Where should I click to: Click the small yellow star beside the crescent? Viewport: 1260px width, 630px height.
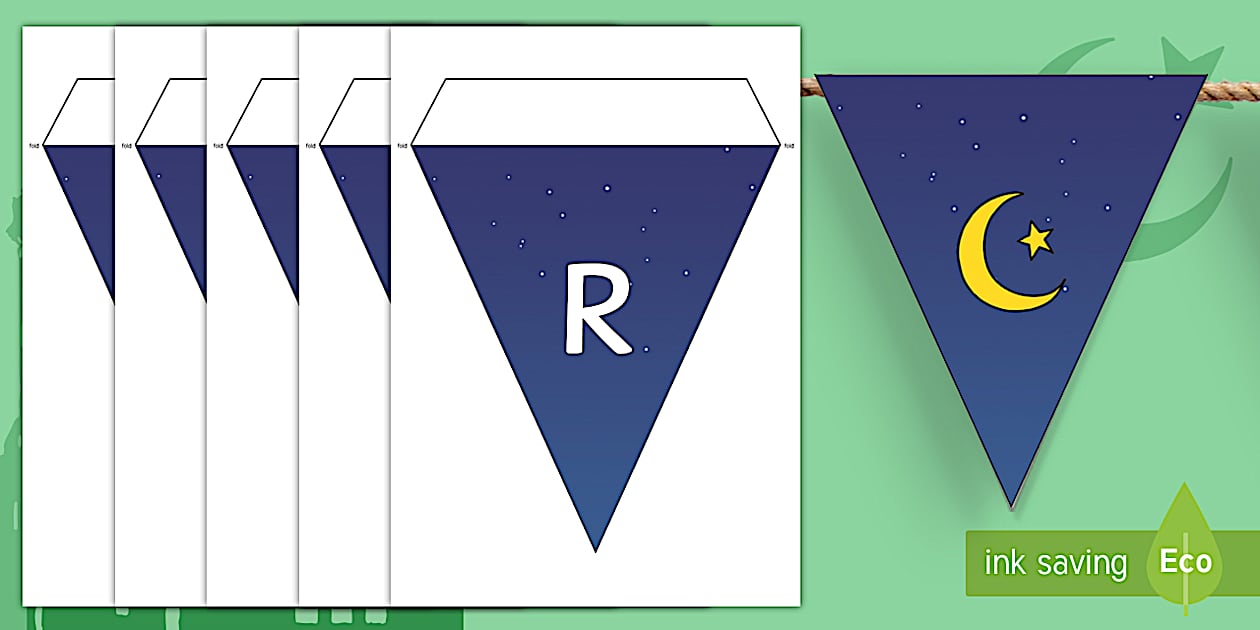click(x=1035, y=240)
